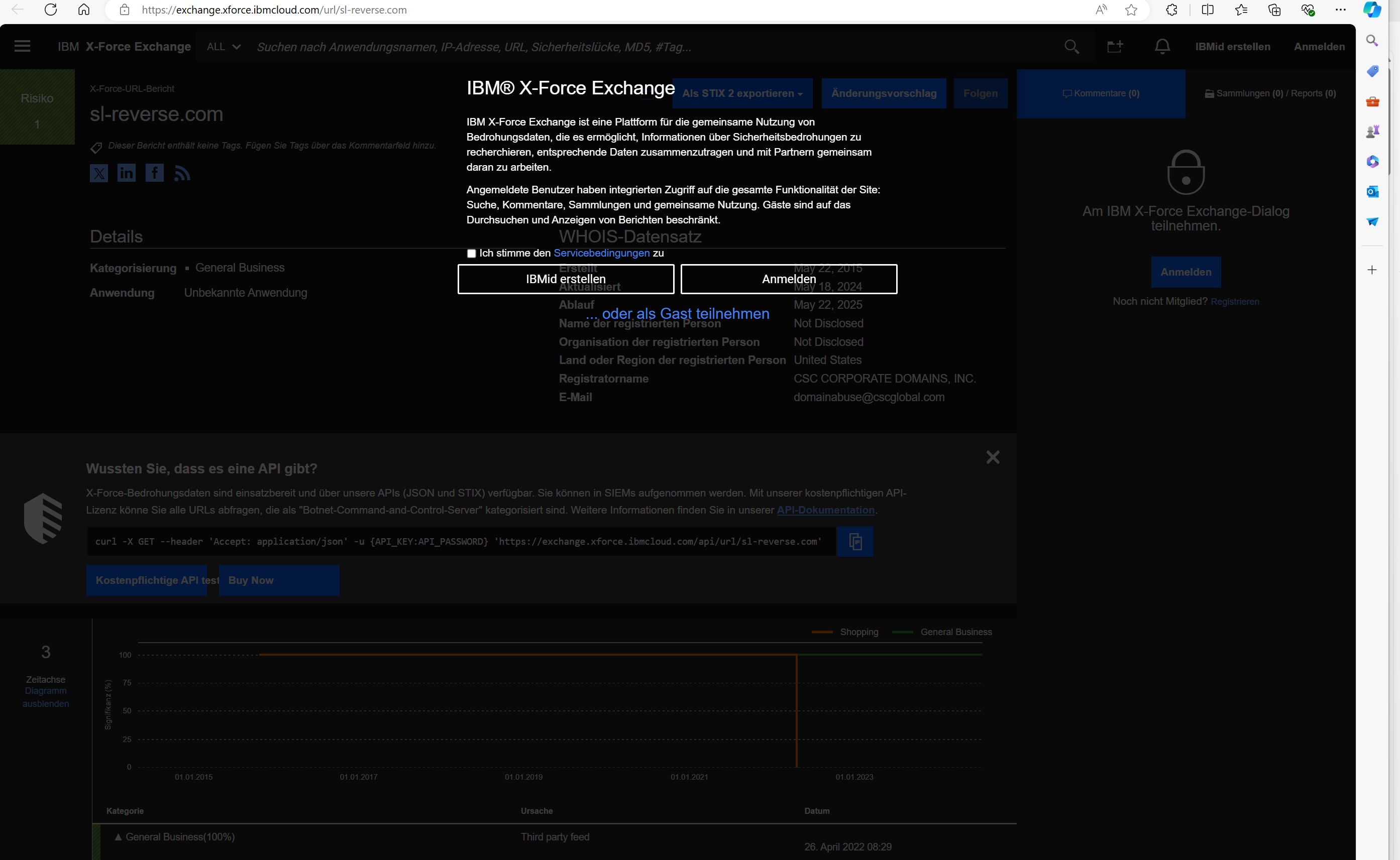The width and height of the screenshot is (1400, 860).
Task: Click the search magnifier in X-Force header
Action: point(1071,47)
